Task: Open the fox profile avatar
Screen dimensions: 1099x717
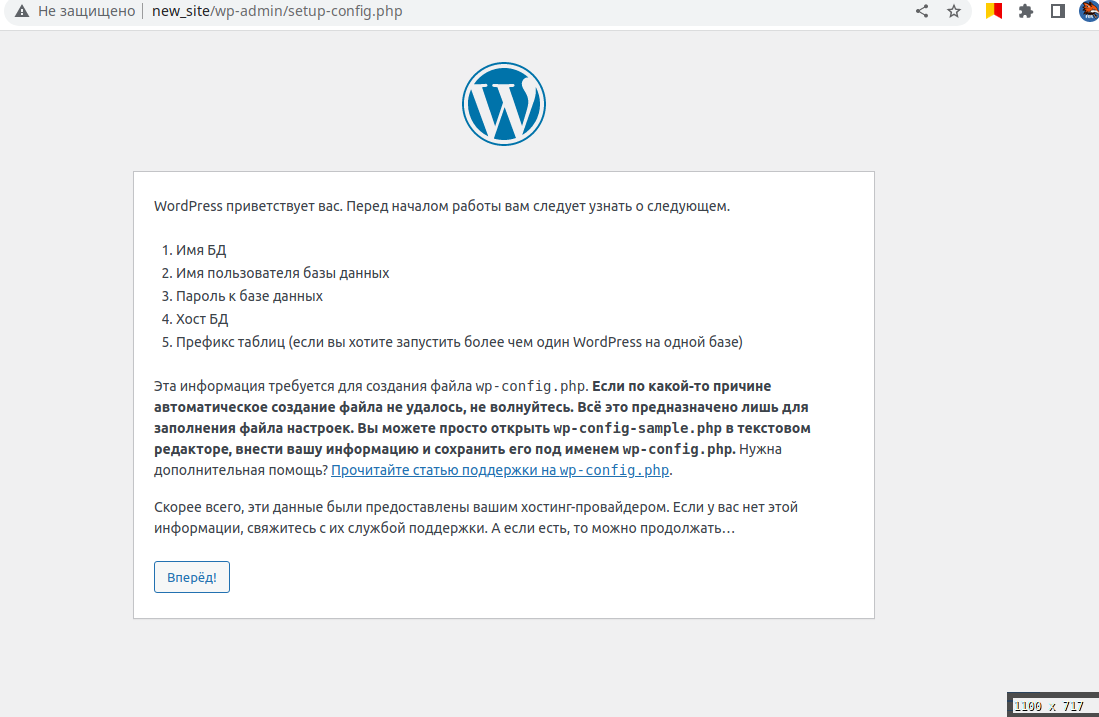Action: (x=1088, y=12)
